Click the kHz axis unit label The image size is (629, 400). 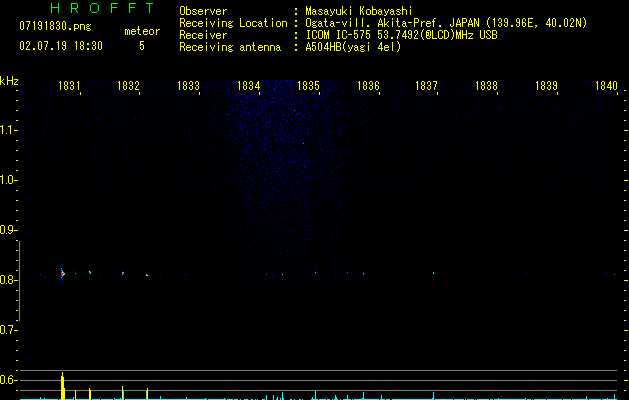pos(9,81)
